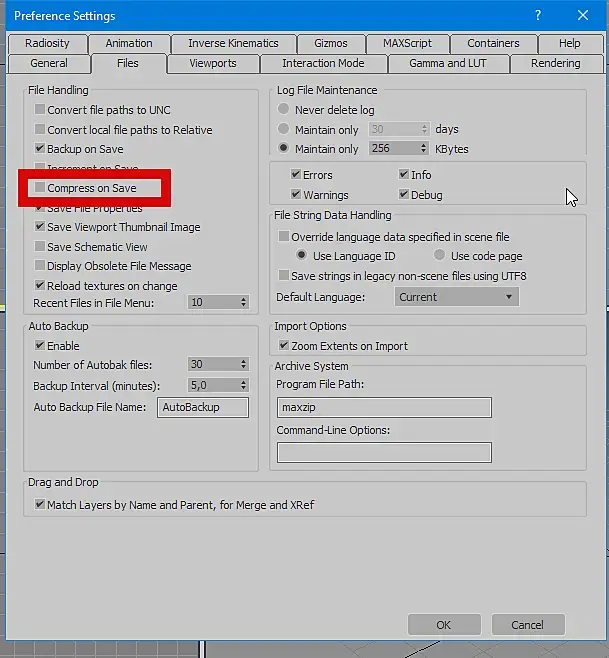Click the Program File Path field
Image resolution: width=609 pixels, height=658 pixels.
click(x=384, y=407)
